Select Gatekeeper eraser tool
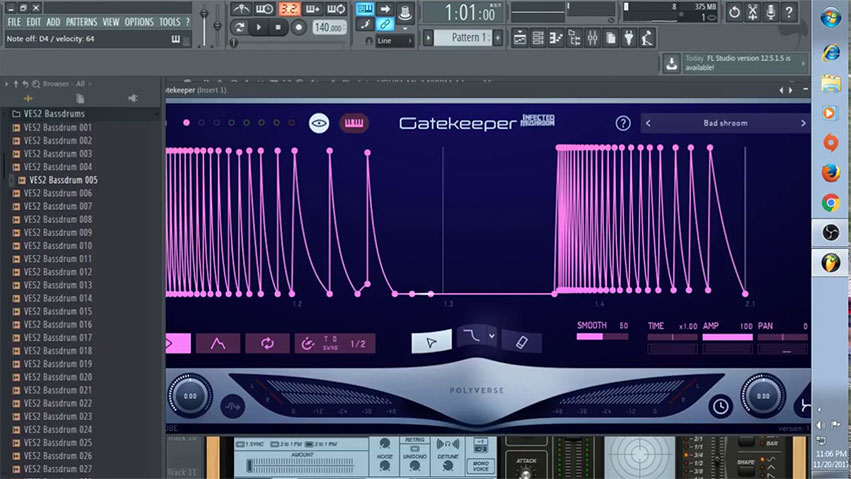The height and width of the screenshot is (479, 851). [521, 342]
